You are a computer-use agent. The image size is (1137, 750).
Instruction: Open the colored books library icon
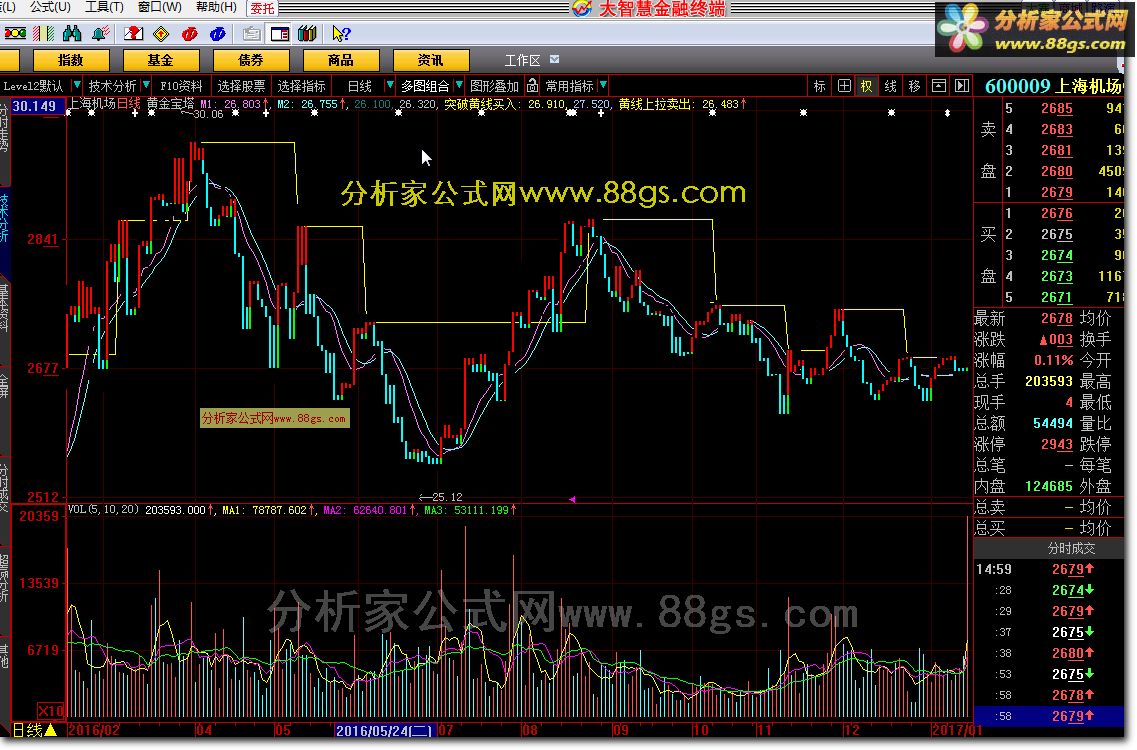[x=307, y=33]
